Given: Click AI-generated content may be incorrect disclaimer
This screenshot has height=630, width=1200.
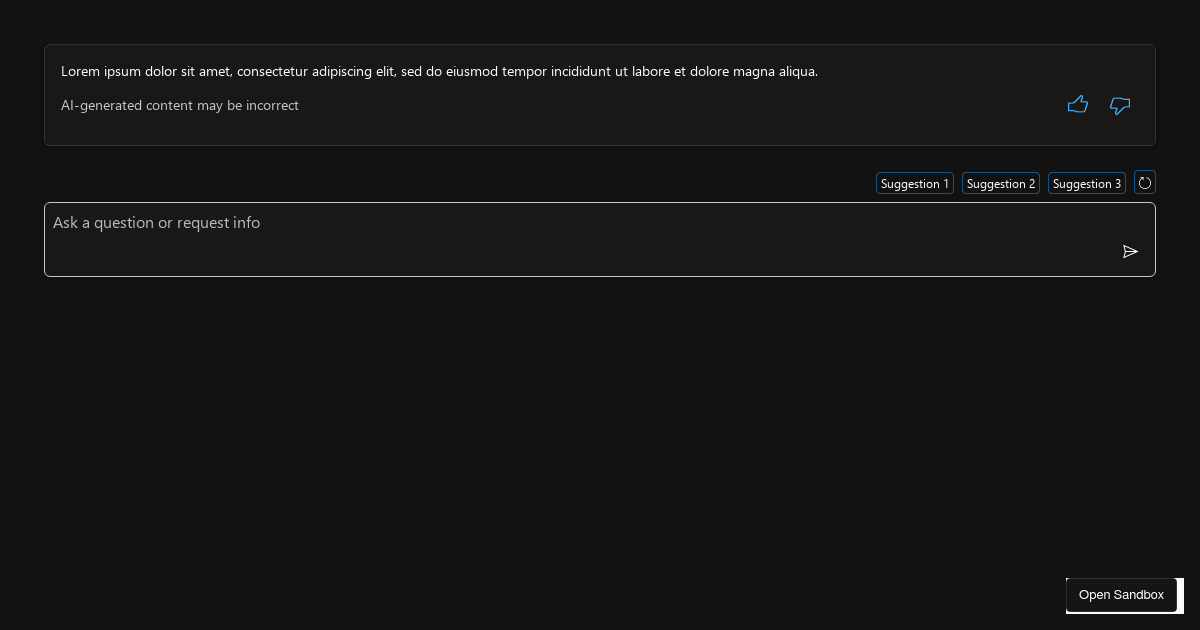Looking at the screenshot, I should pyautogui.click(x=180, y=105).
